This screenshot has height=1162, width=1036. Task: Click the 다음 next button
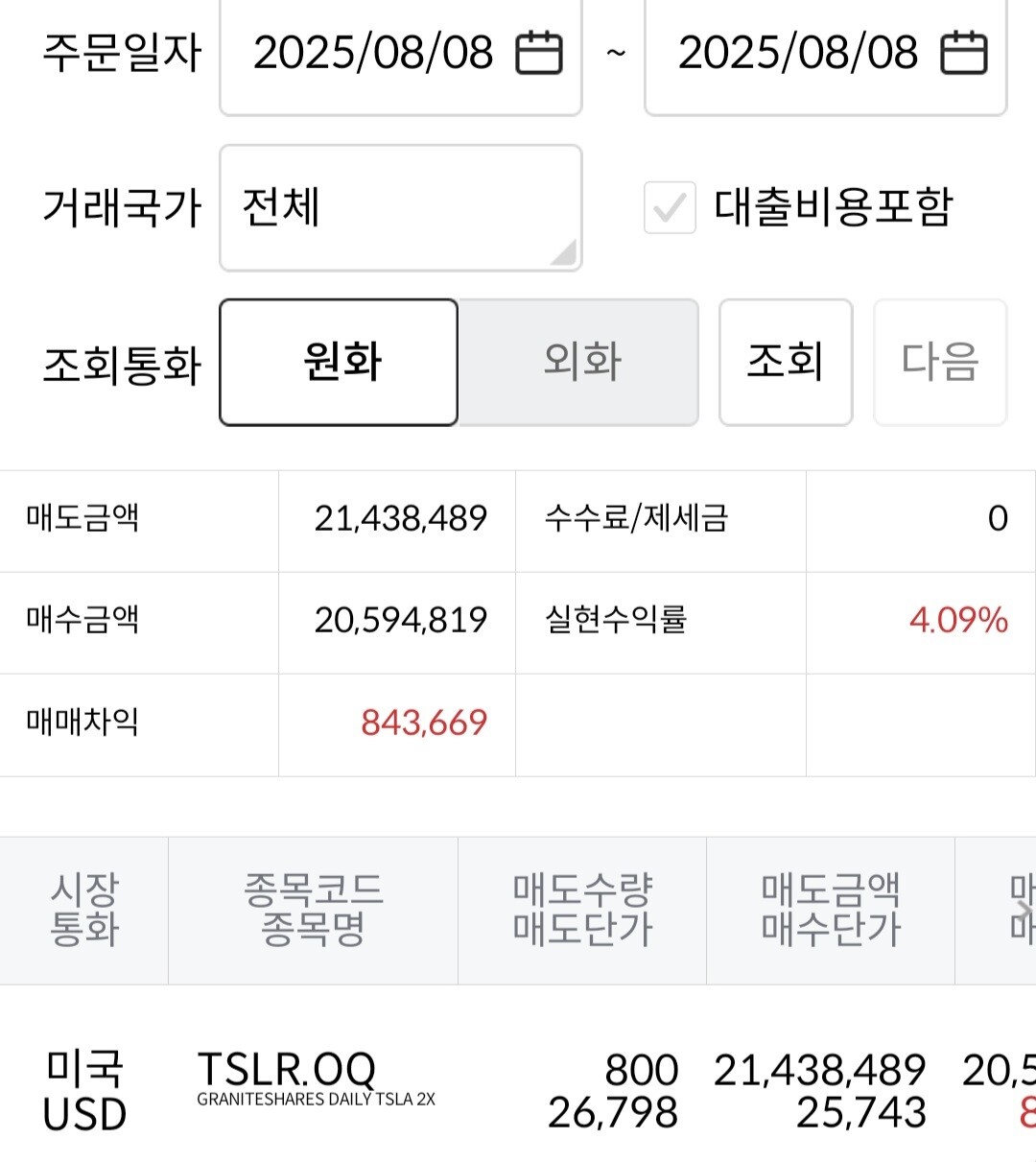click(x=940, y=362)
